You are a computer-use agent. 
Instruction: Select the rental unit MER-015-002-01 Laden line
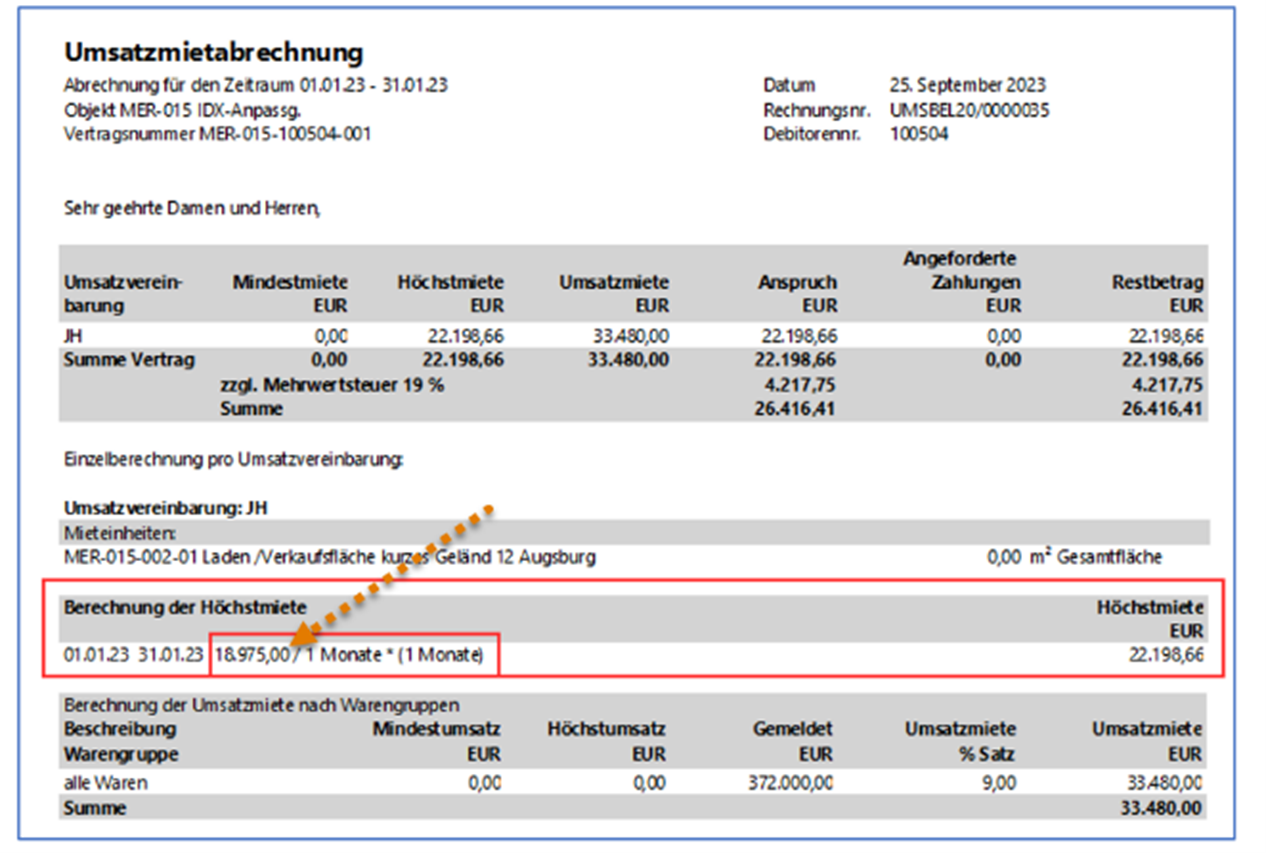(329, 557)
